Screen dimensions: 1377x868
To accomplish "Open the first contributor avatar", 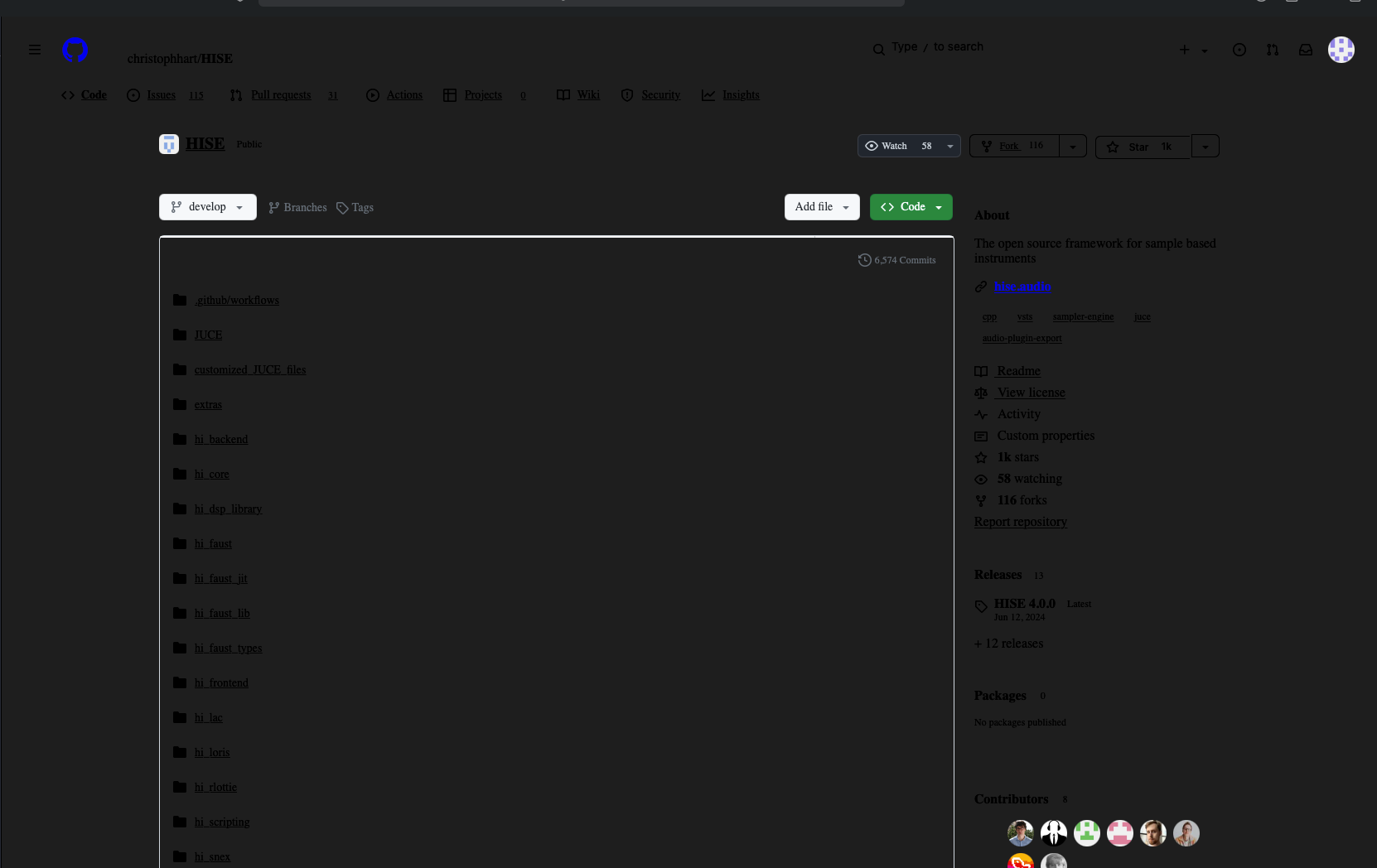I will click(x=1021, y=833).
